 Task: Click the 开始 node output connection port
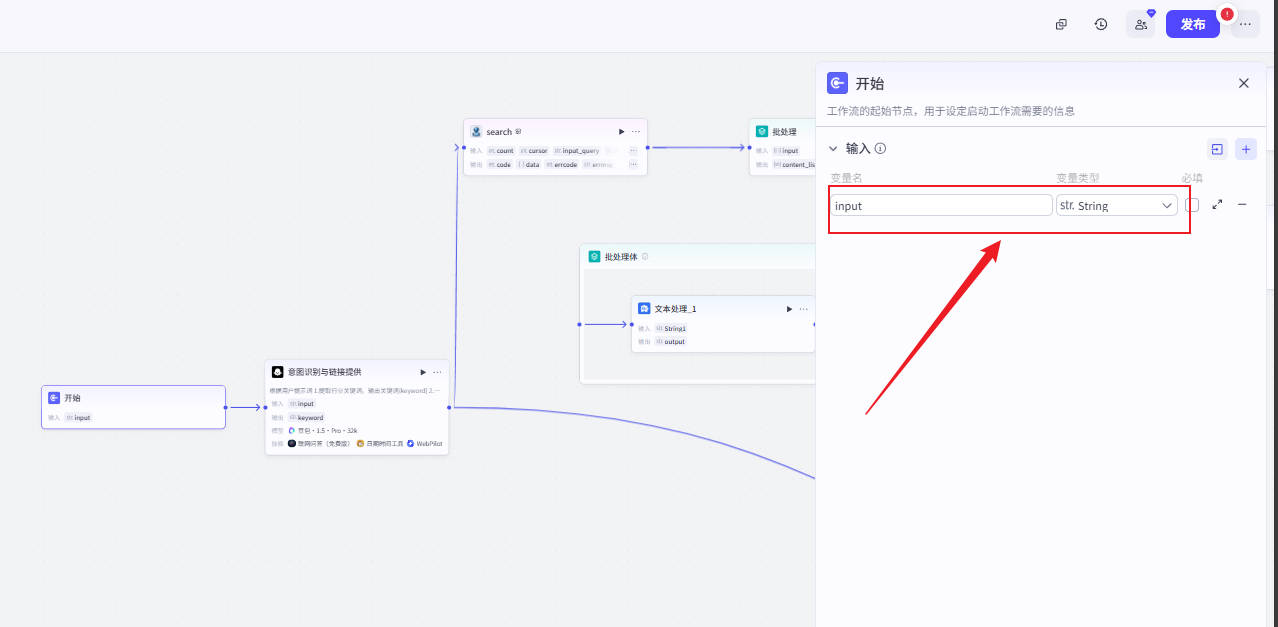tap(226, 407)
